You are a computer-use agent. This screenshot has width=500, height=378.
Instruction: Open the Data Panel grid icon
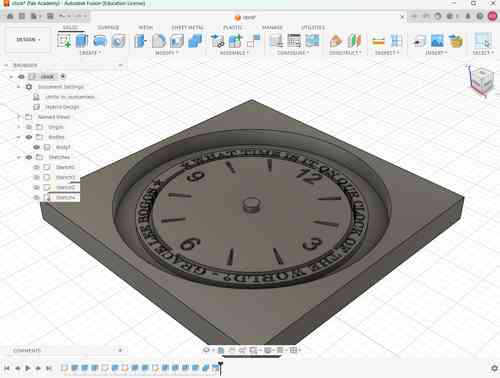click(x=22, y=16)
